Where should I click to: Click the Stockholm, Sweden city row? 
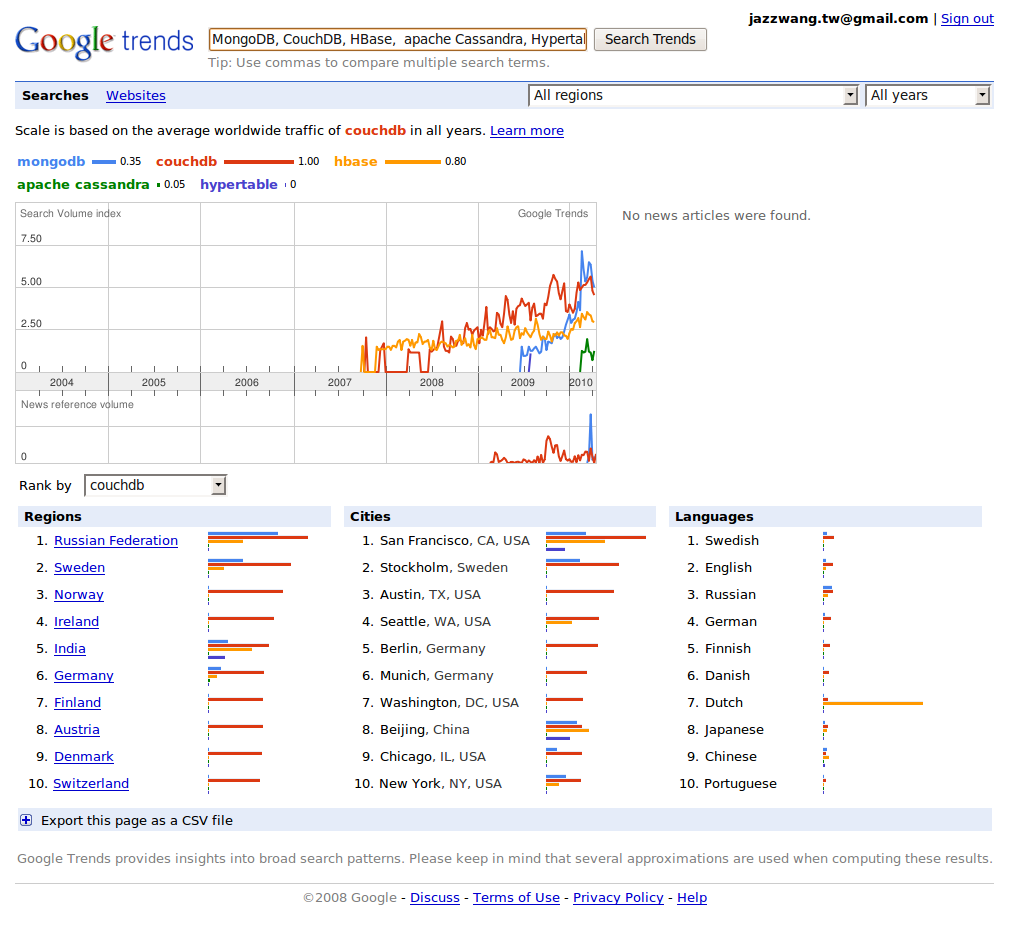(x=502, y=568)
